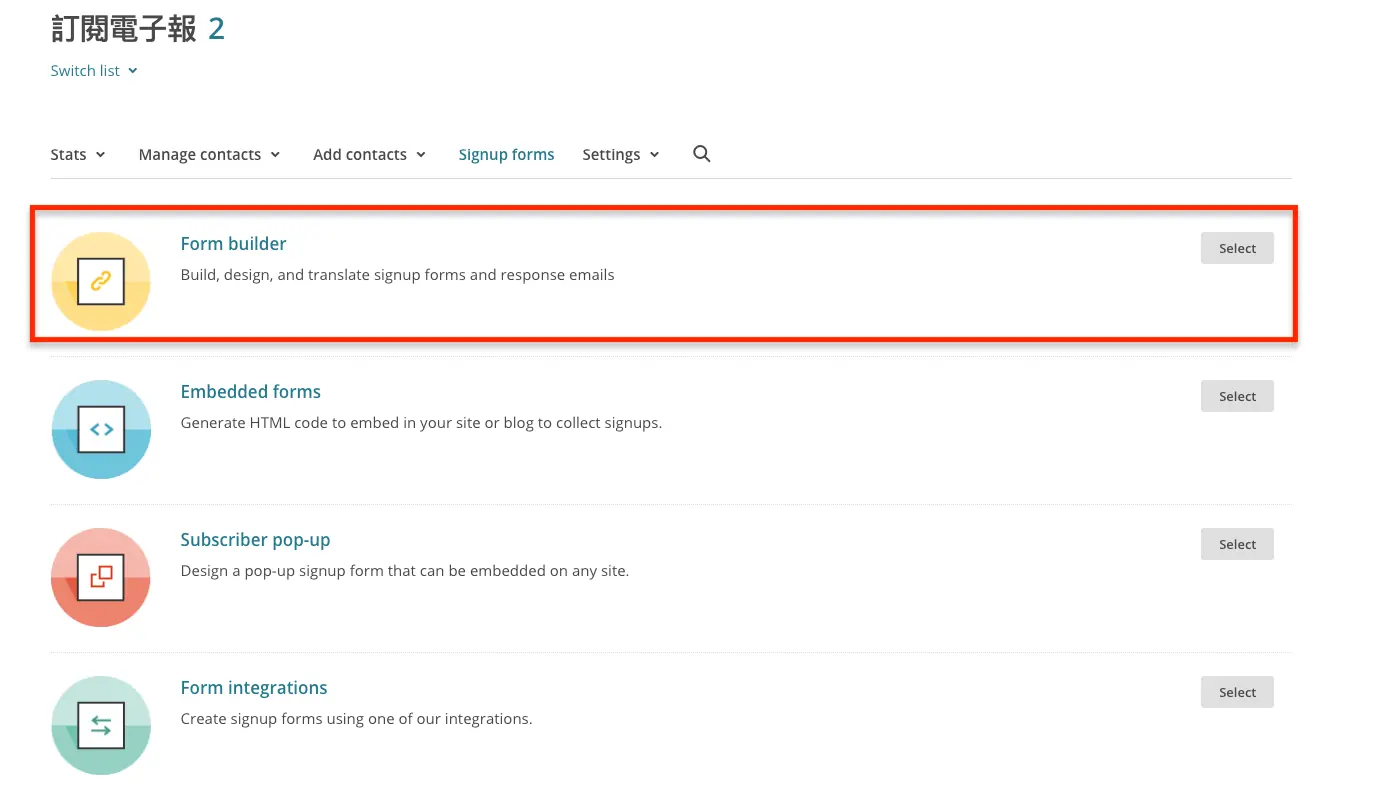
Task: Click text 'Design a pop-up signup form'
Action: point(279,571)
